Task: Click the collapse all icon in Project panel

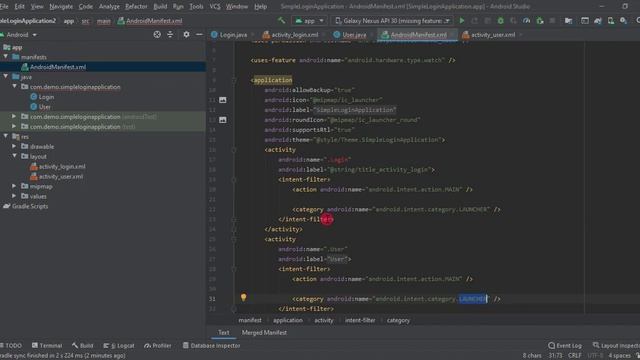Action: (x=170, y=35)
